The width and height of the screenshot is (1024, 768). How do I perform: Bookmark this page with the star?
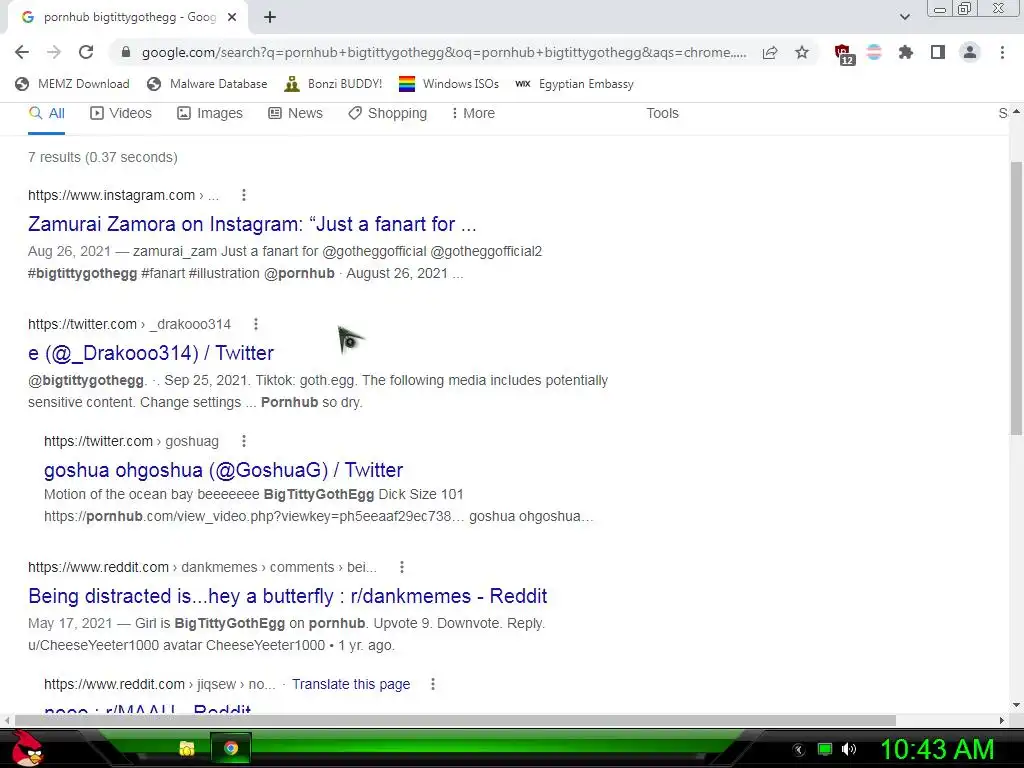802,52
